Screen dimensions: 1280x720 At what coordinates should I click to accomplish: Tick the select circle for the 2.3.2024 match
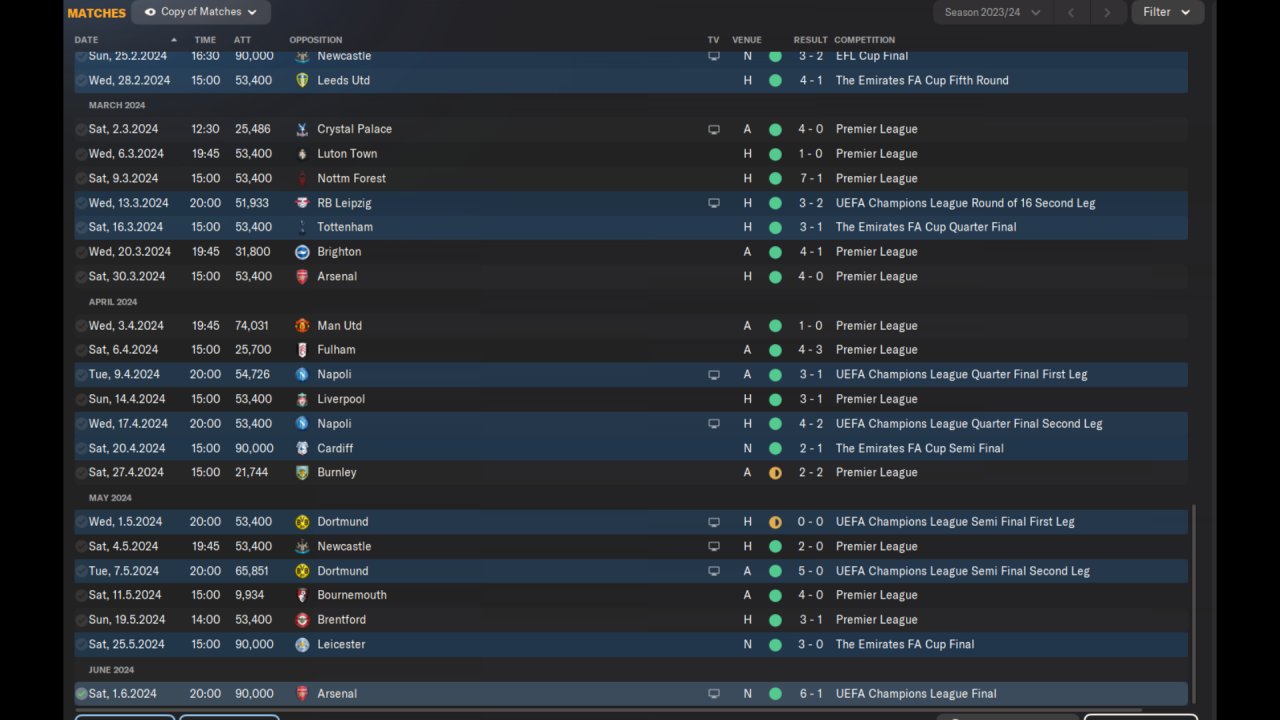pyautogui.click(x=81, y=129)
